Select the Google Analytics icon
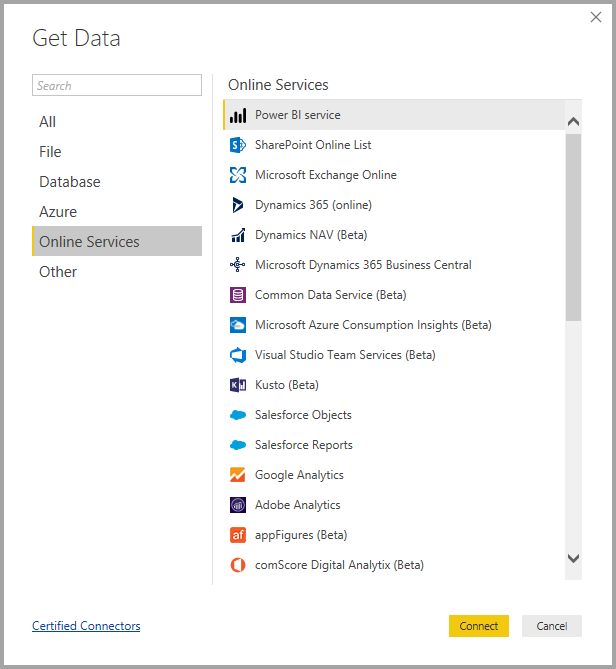This screenshot has width=616, height=669. tap(238, 475)
